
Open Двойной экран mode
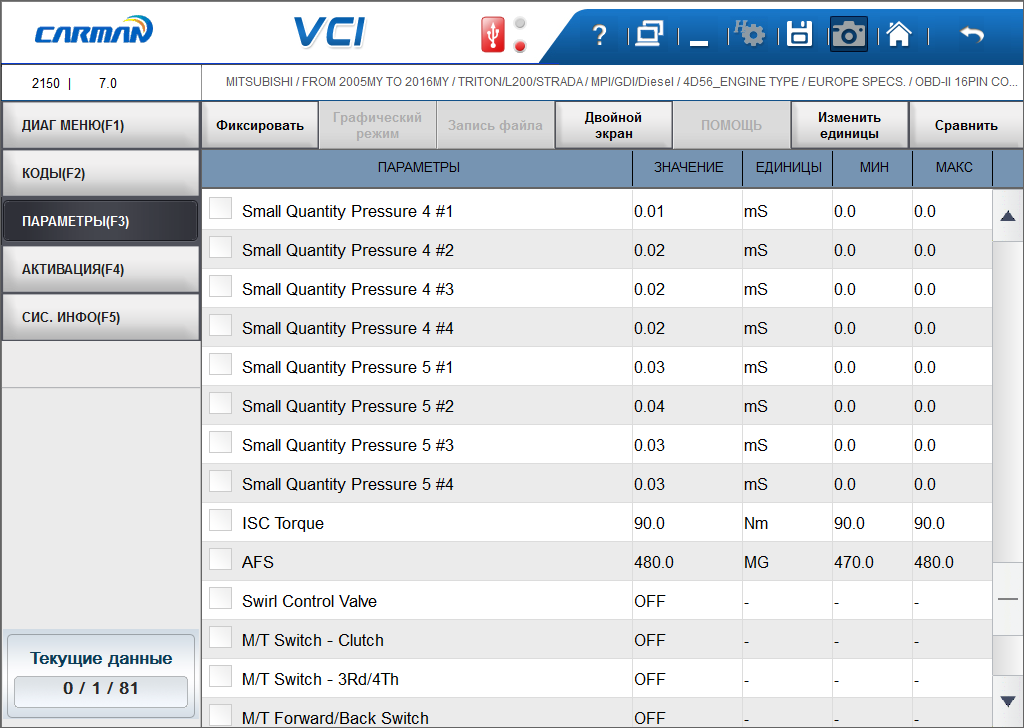pyautogui.click(x=613, y=125)
